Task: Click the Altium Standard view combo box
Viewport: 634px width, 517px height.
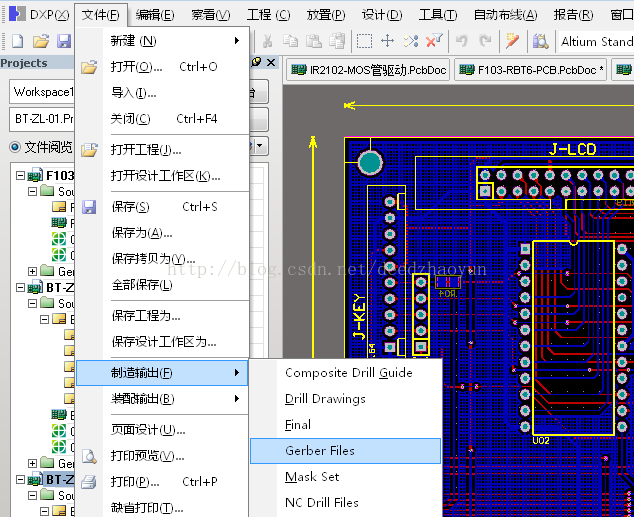Action: 596,41
